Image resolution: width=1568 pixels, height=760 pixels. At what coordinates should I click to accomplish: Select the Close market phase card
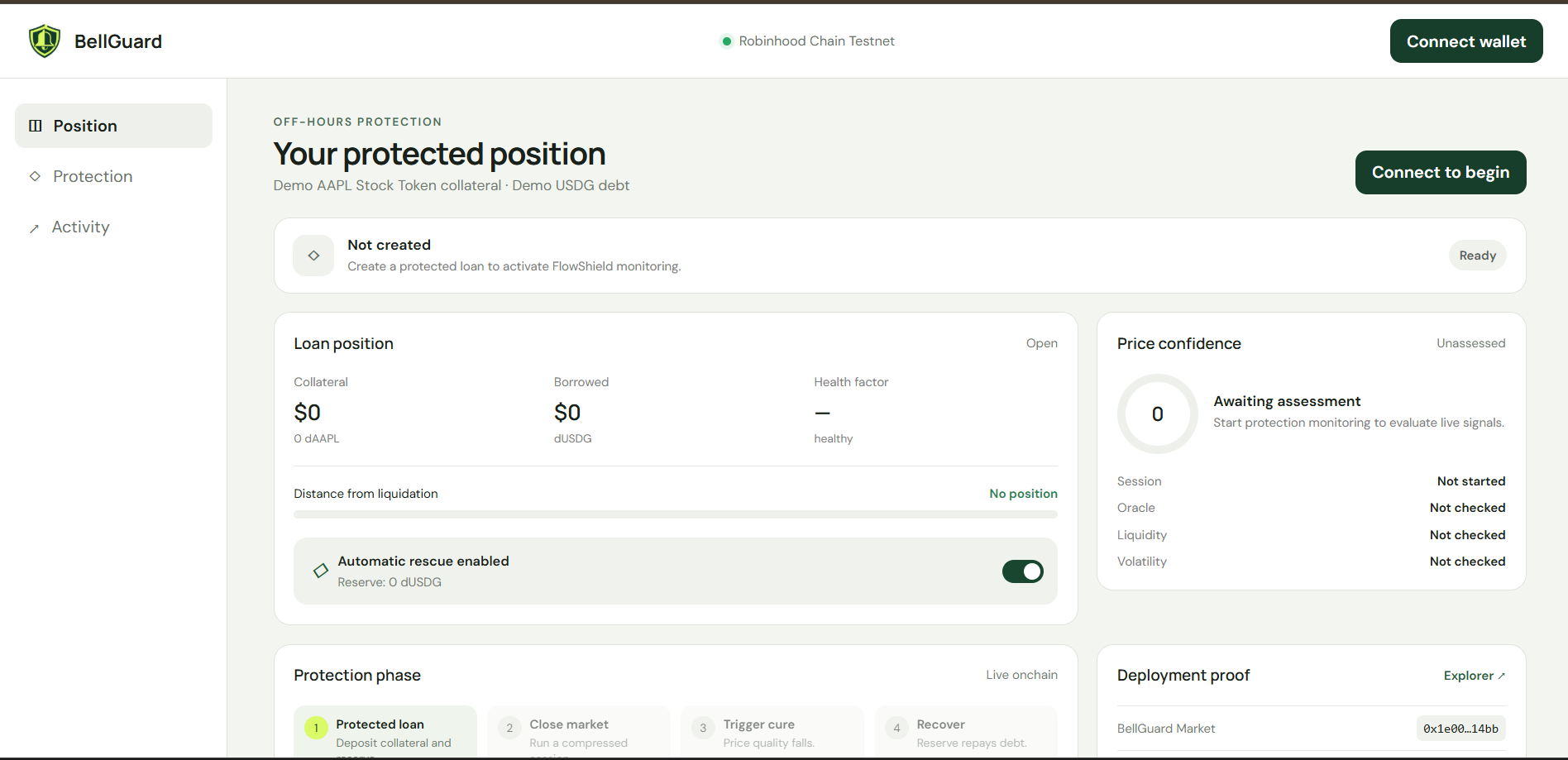(579, 732)
